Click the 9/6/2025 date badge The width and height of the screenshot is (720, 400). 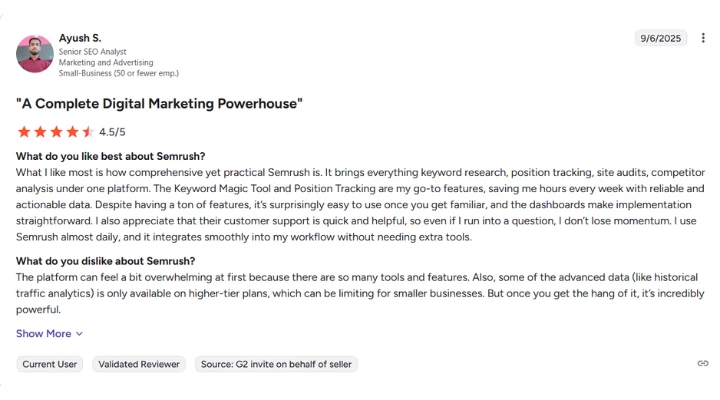(x=660, y=38)
